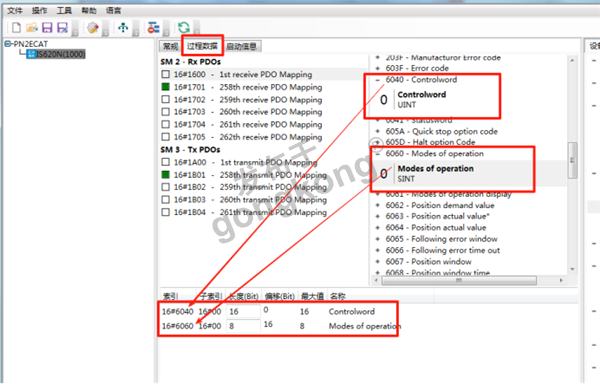The height and width of the screenshot is (384, 600).
Task: Check the 16#1704 261th receive PDO box
Action: tap(165, 124)
